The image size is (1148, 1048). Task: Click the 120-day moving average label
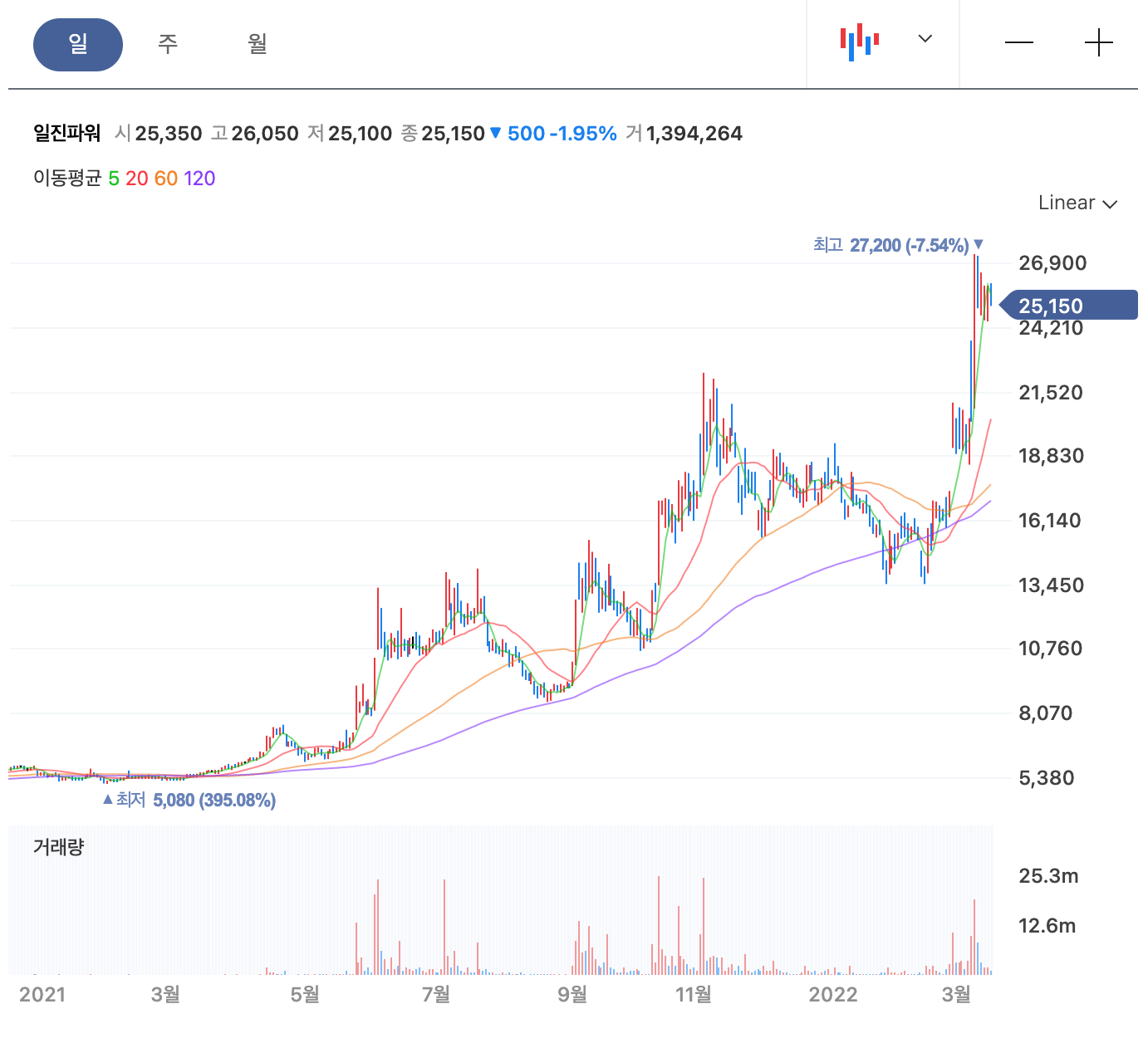click(200, 179)
